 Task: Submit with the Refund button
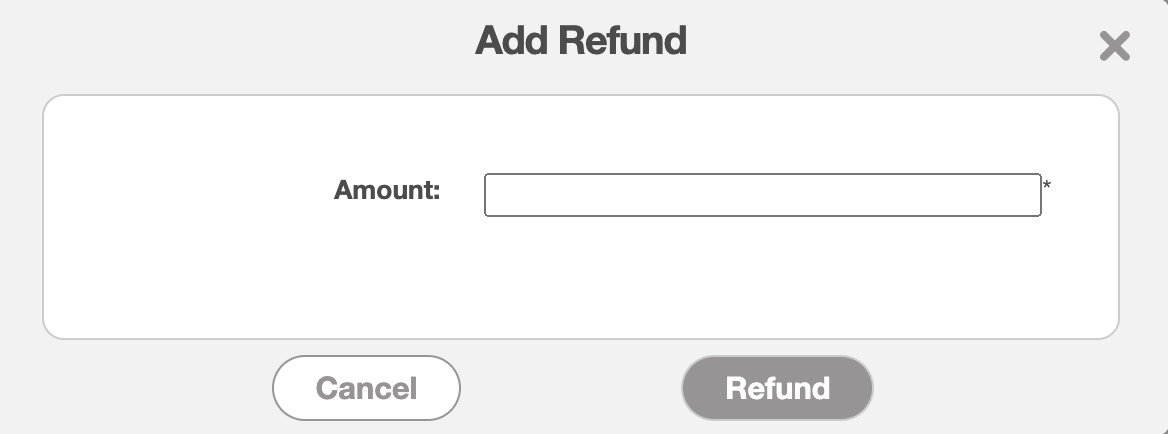[777, 388]
